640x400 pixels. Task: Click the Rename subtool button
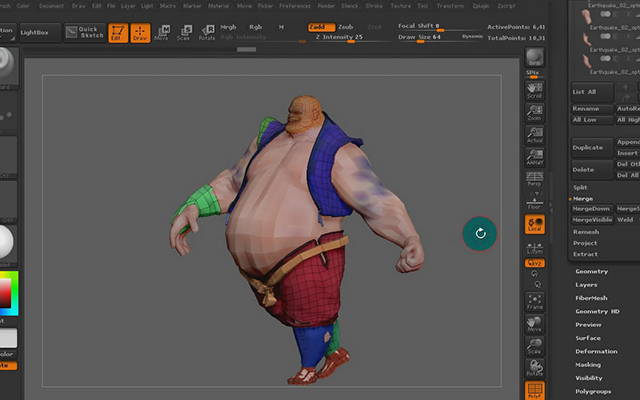point(592,109)
